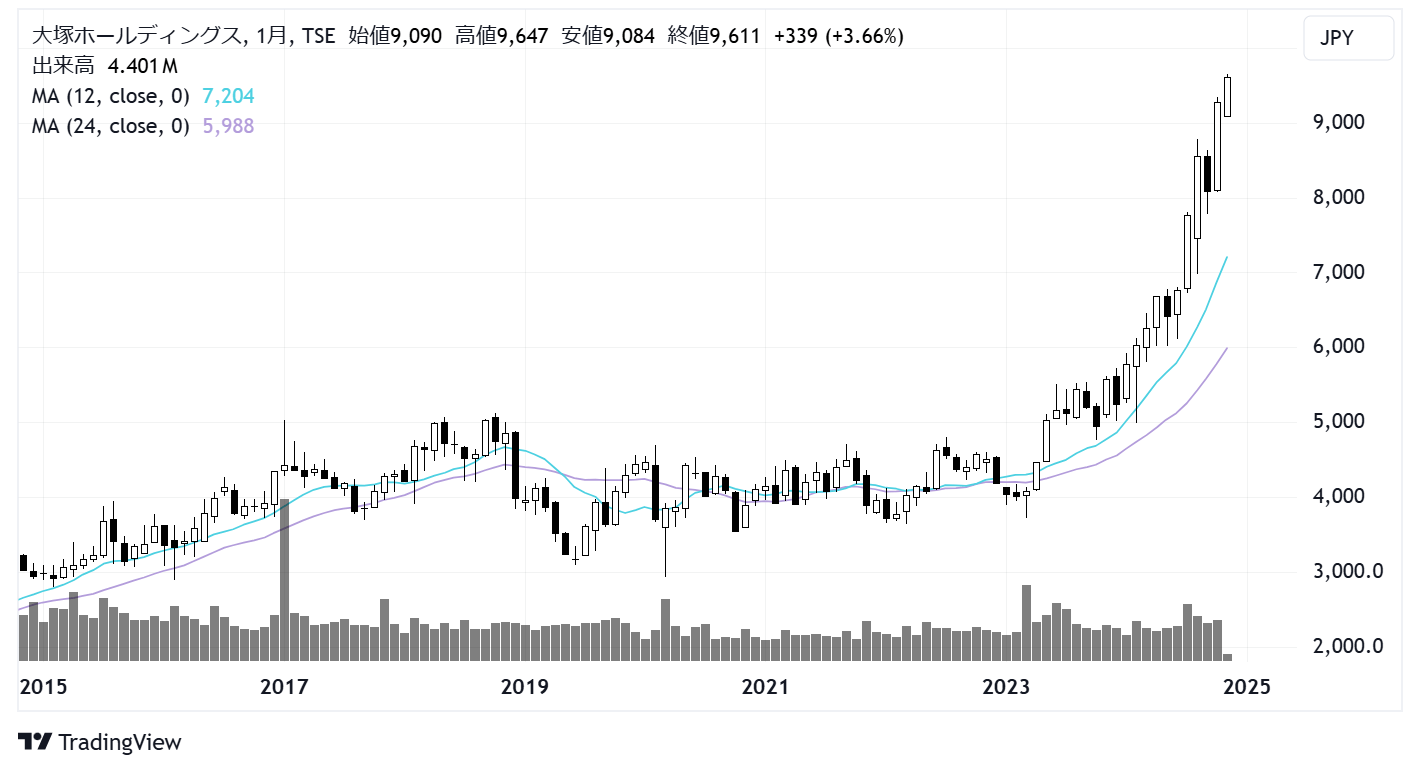Click the 2017 time axis label

pos(283,688)
